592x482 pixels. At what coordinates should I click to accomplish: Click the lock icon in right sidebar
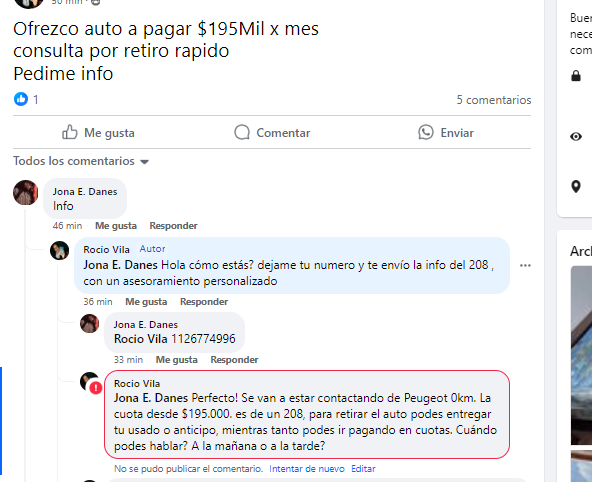click(x=576, y=75)
